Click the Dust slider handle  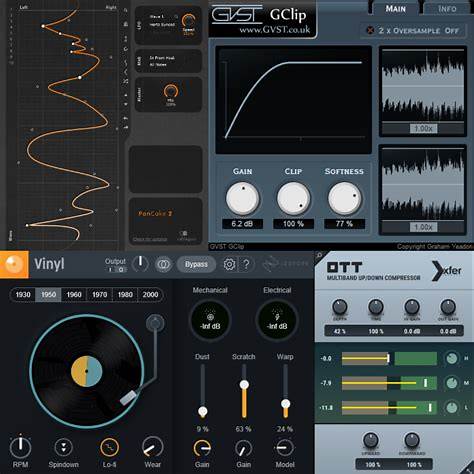pos(203,411)
